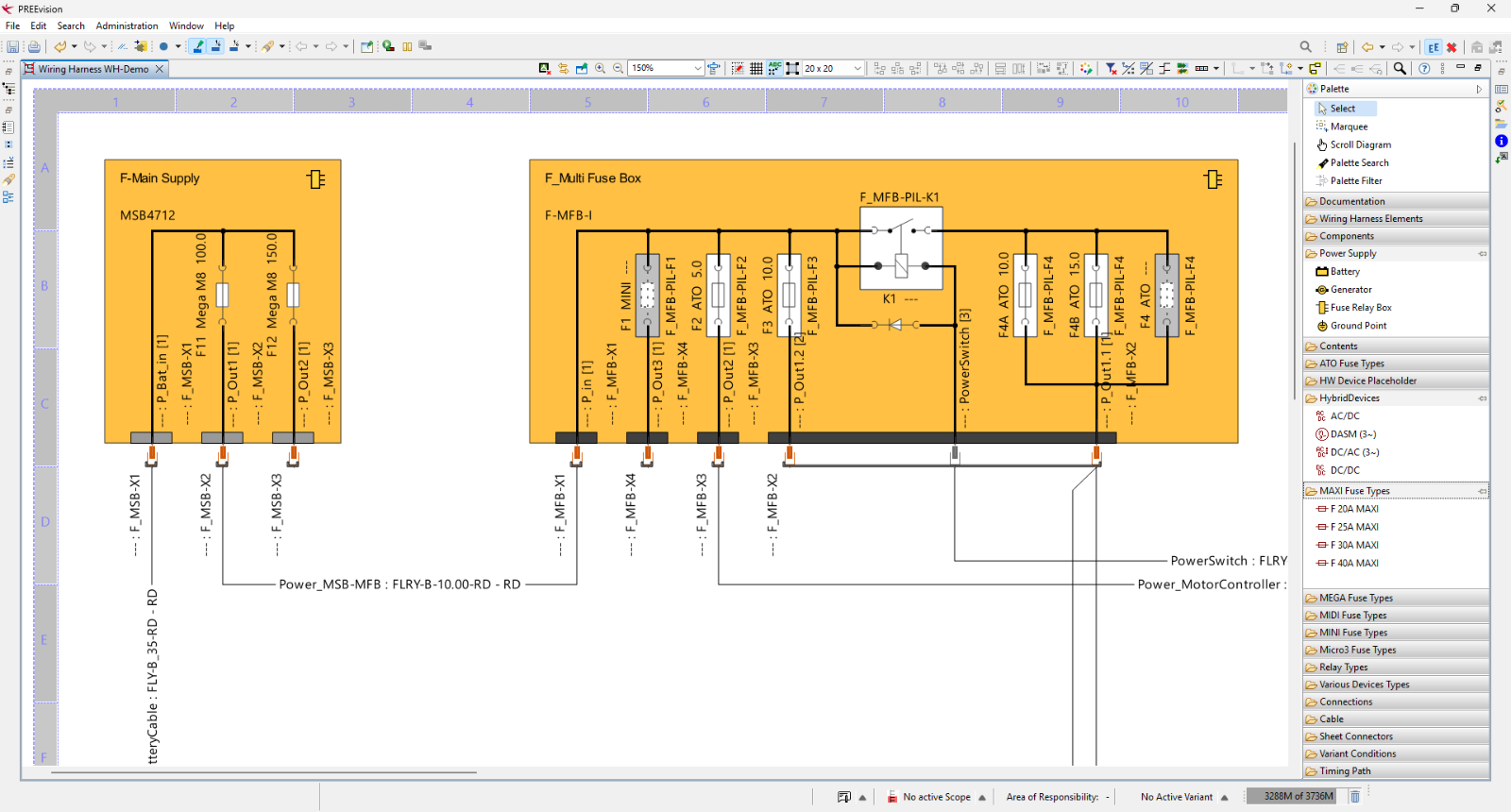Click the Print icon in the toolbar

pyautogui.click(x=34, y=46)
